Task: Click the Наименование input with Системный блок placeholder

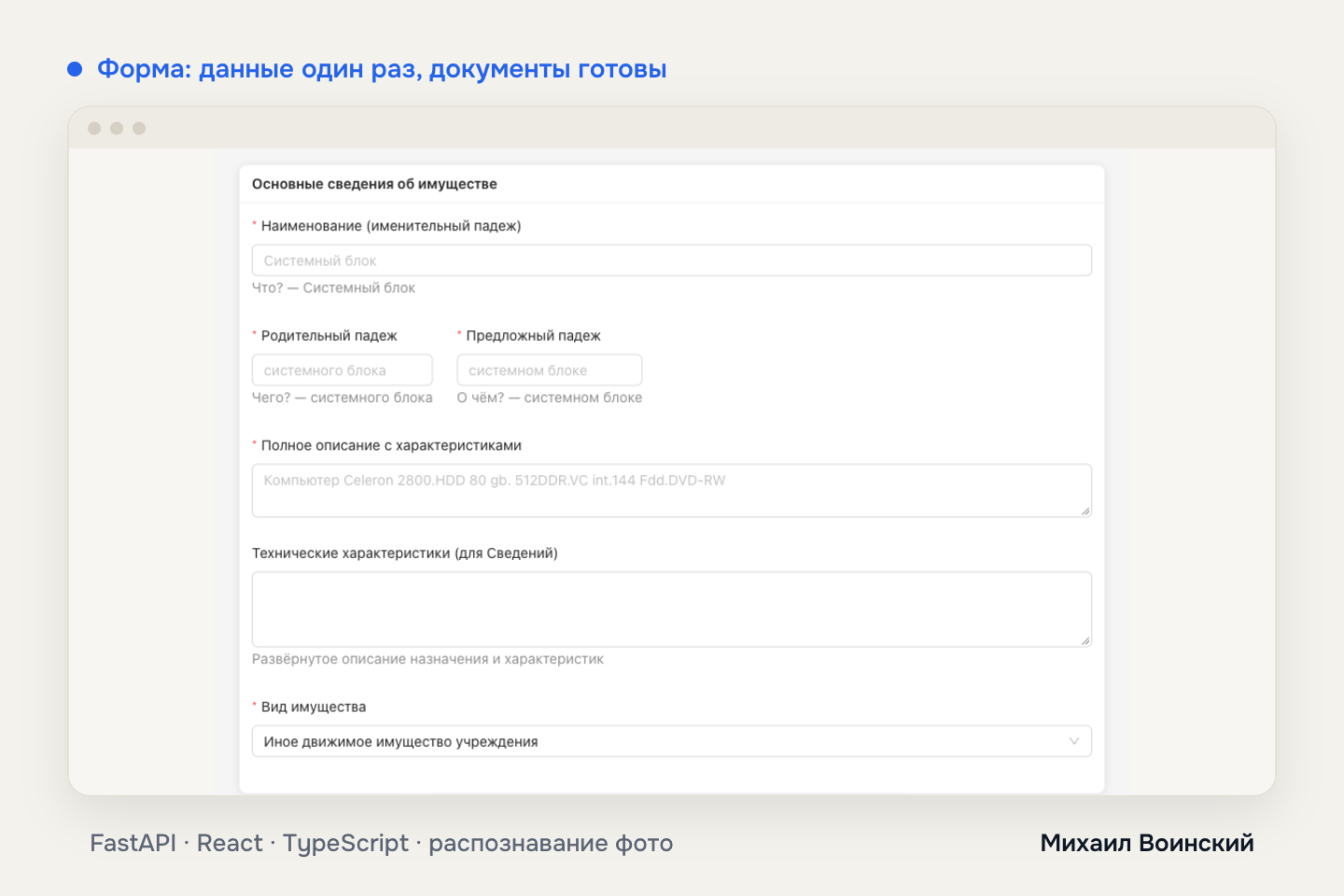Action: (671, 260)
